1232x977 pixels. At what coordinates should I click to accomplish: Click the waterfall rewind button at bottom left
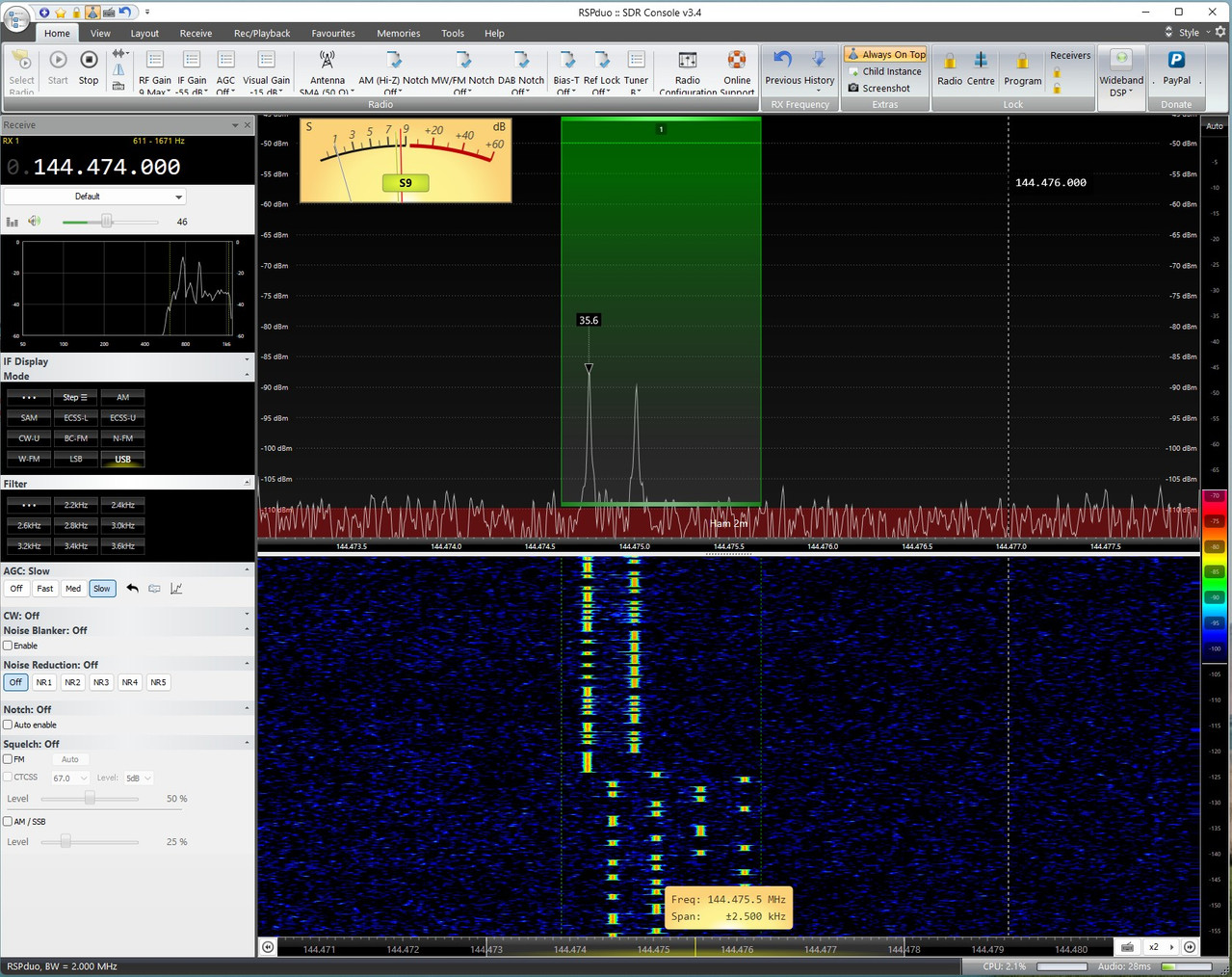pos(268,947)
